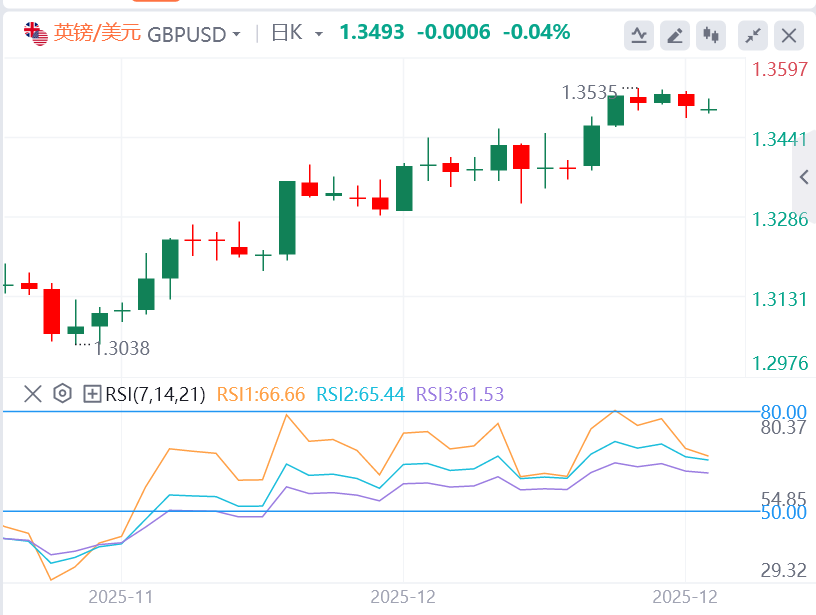This screenshot has height=615, width=816.
Task: Click the collapse/shrink chart arrows icon
Action: pyautogui.click(x=753, y=36)
